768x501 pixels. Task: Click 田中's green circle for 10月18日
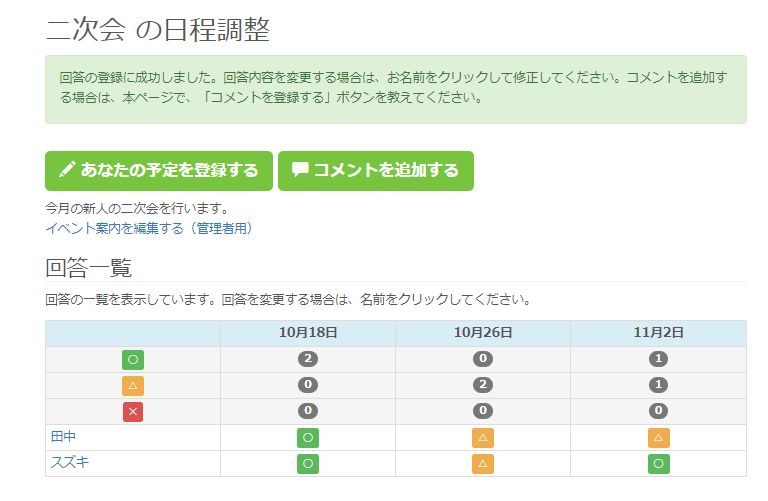coord(308,437)
